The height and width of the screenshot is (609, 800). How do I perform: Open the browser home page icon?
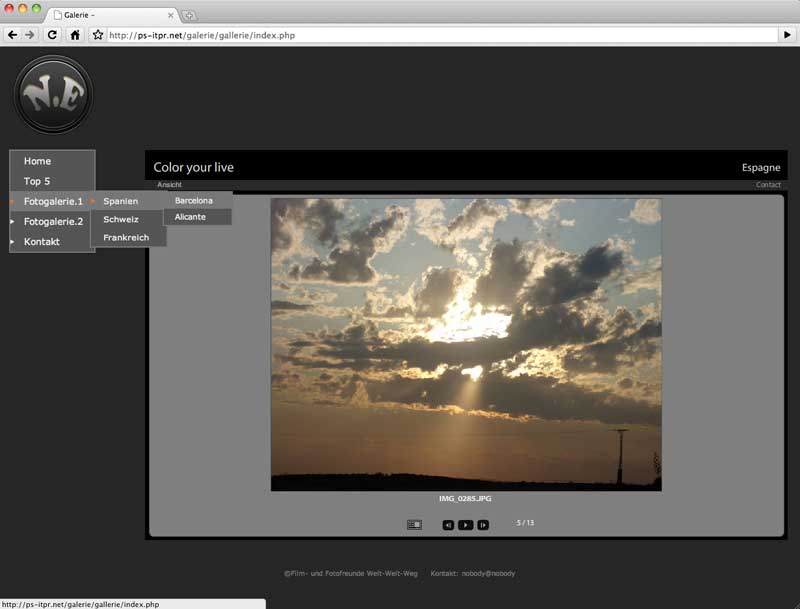click(75, 35)
